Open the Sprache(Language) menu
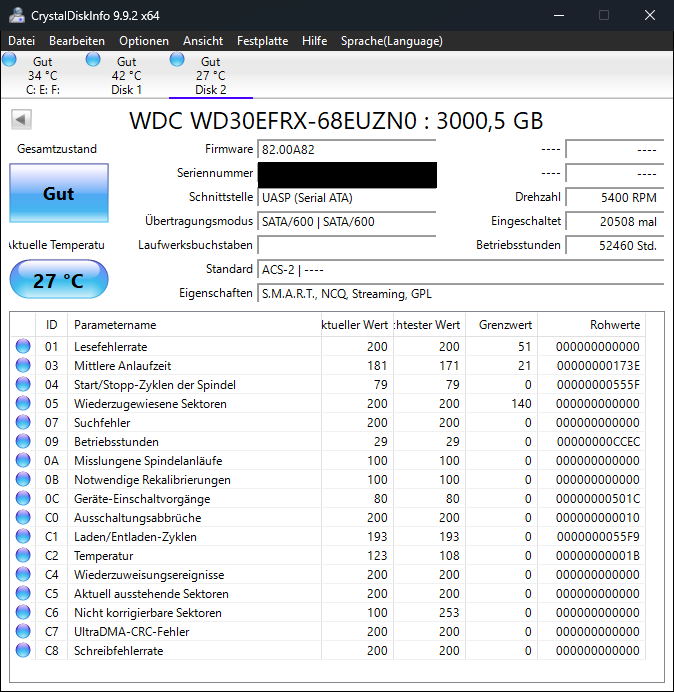 tap(392, 41)
